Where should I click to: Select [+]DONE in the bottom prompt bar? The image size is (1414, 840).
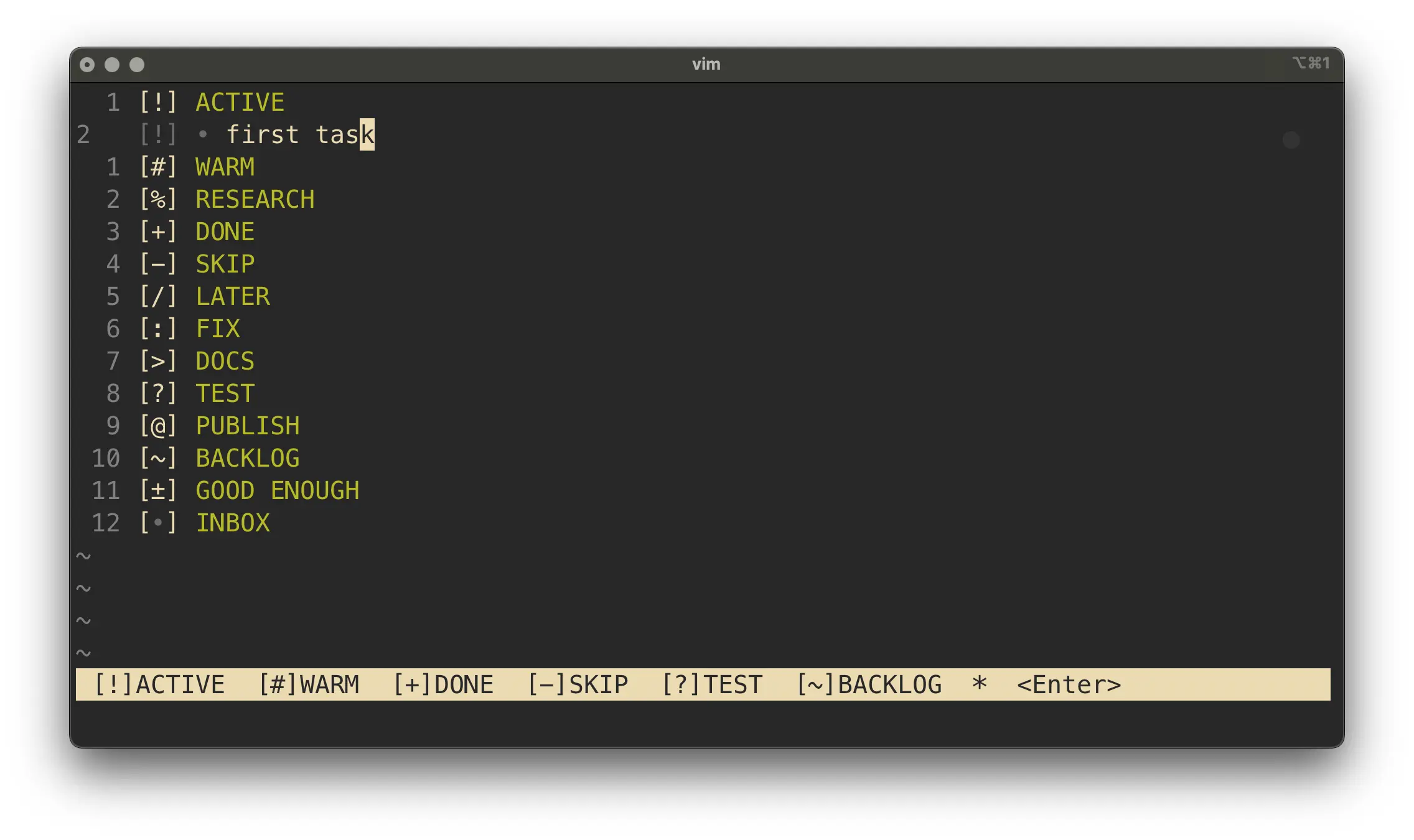click(443, 684)
